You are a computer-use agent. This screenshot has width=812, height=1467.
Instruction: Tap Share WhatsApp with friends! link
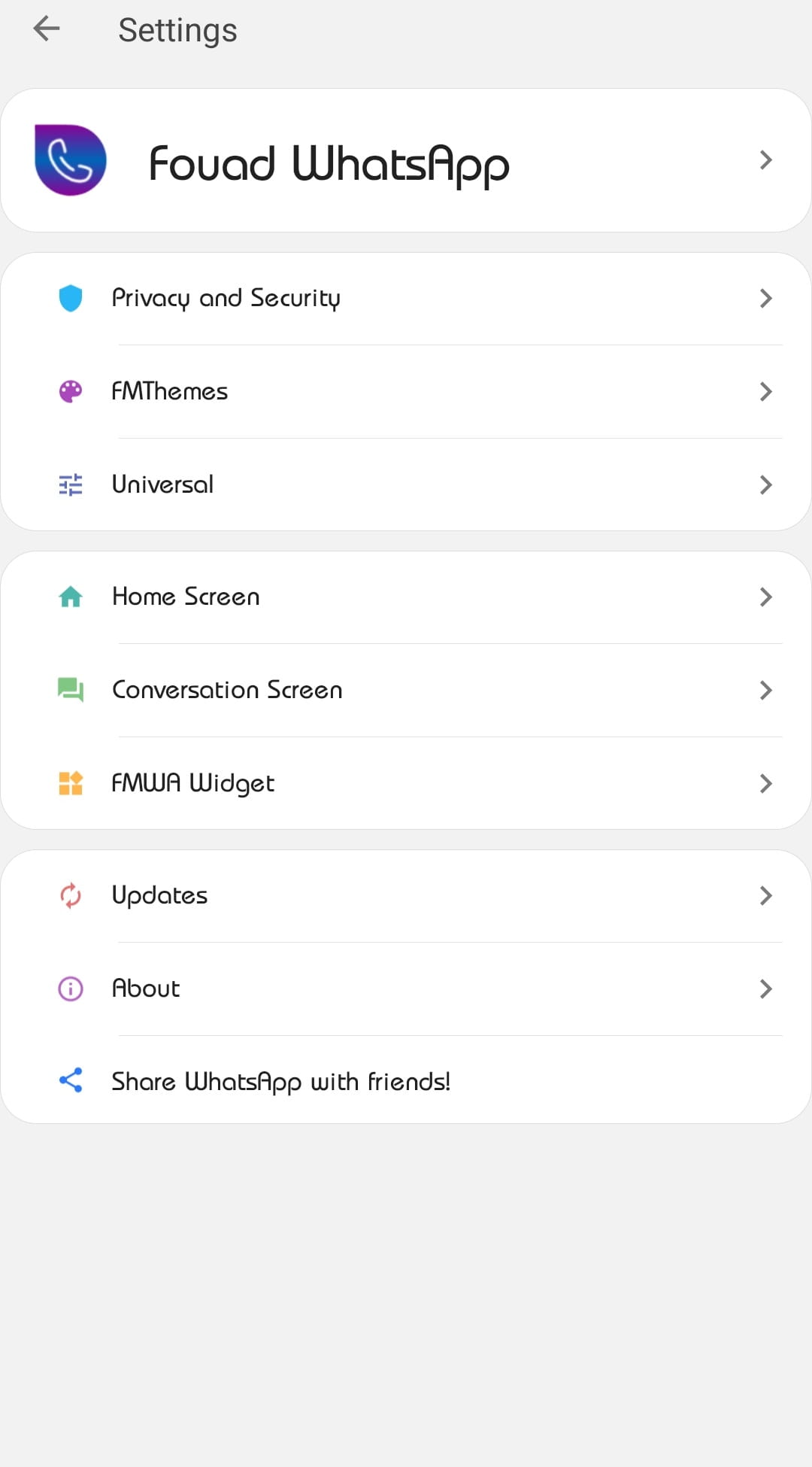pyautogui.click(x=280, y=1082)
